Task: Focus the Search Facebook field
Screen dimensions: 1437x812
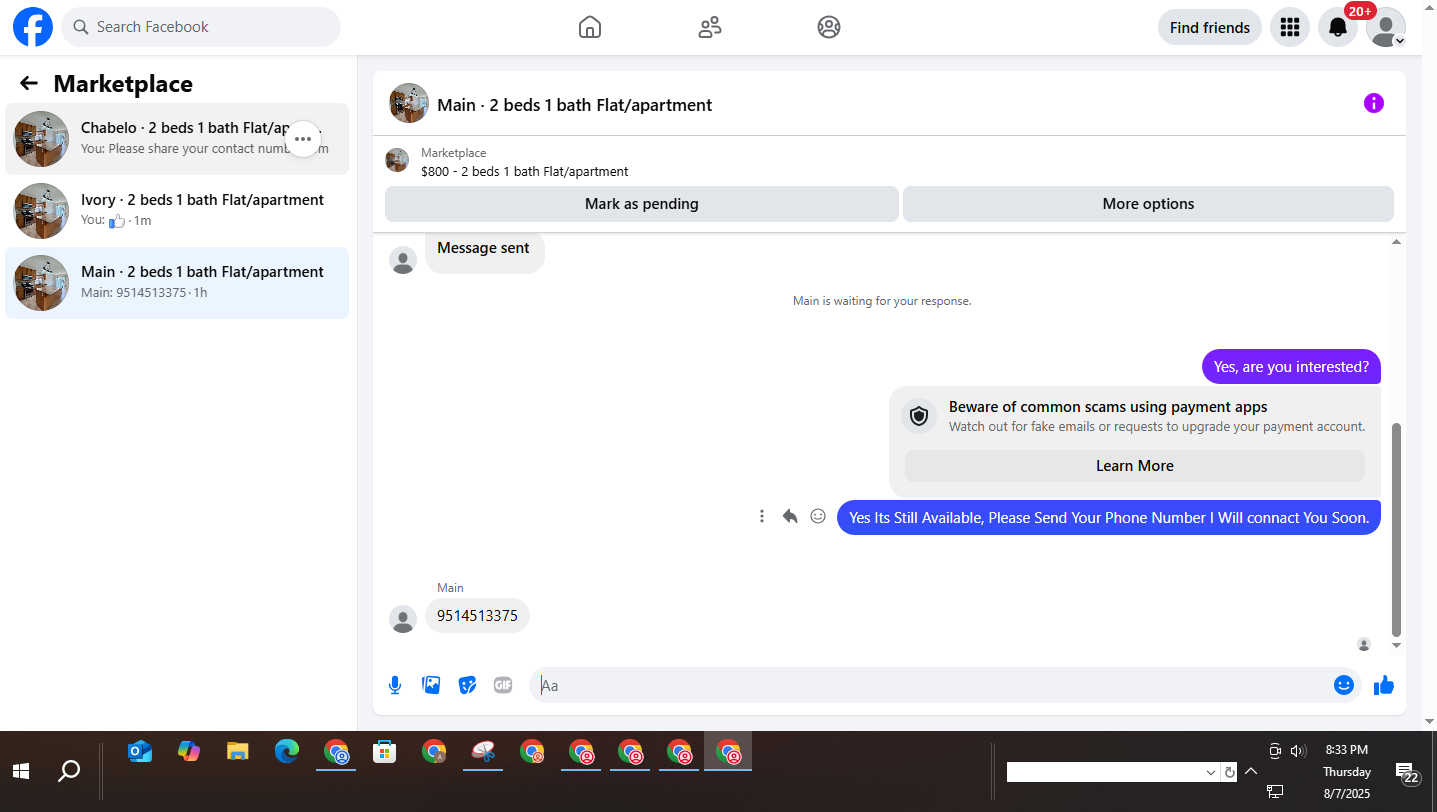Action: tap(201, 27)
